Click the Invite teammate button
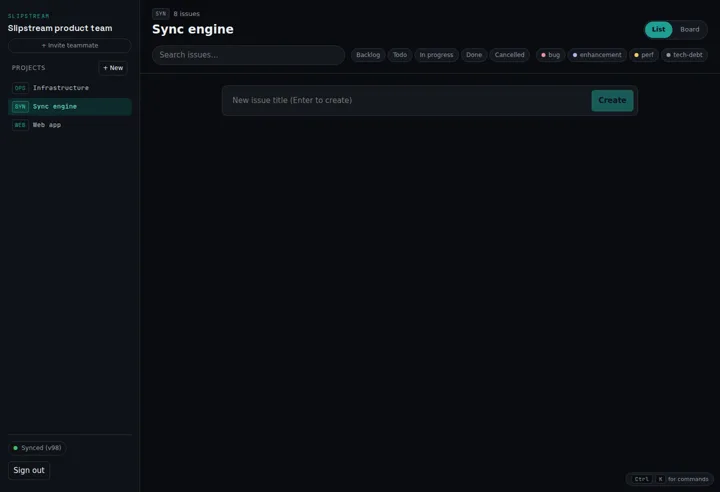720x492 pixels. 70,45
